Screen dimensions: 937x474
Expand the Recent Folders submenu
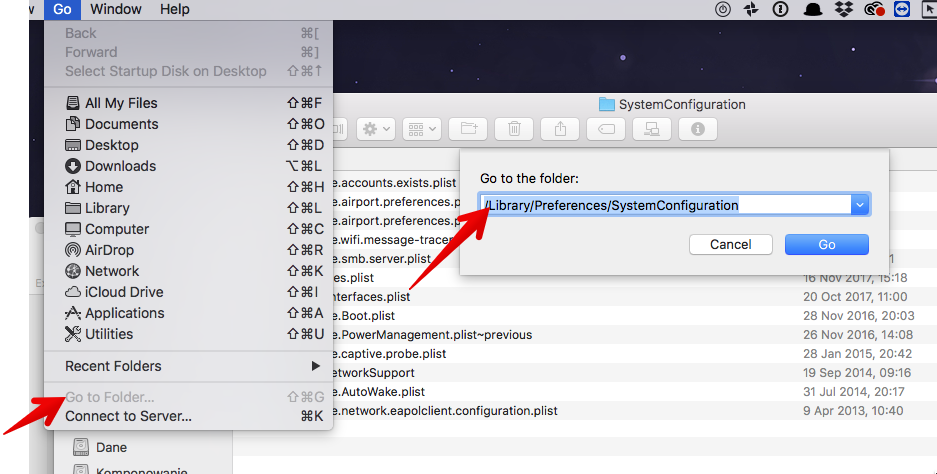pyautogui.click(x=188, y=366)
